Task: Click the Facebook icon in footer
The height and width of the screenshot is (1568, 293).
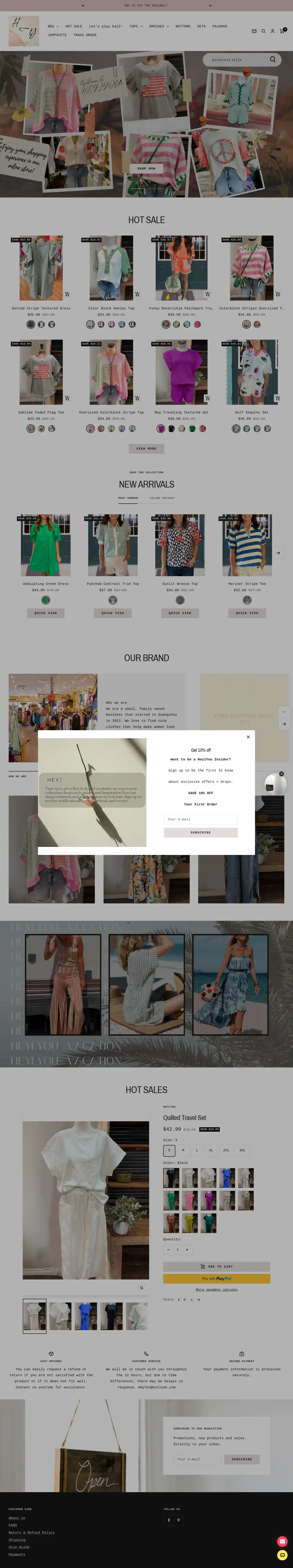Action: click(169, 1520)
